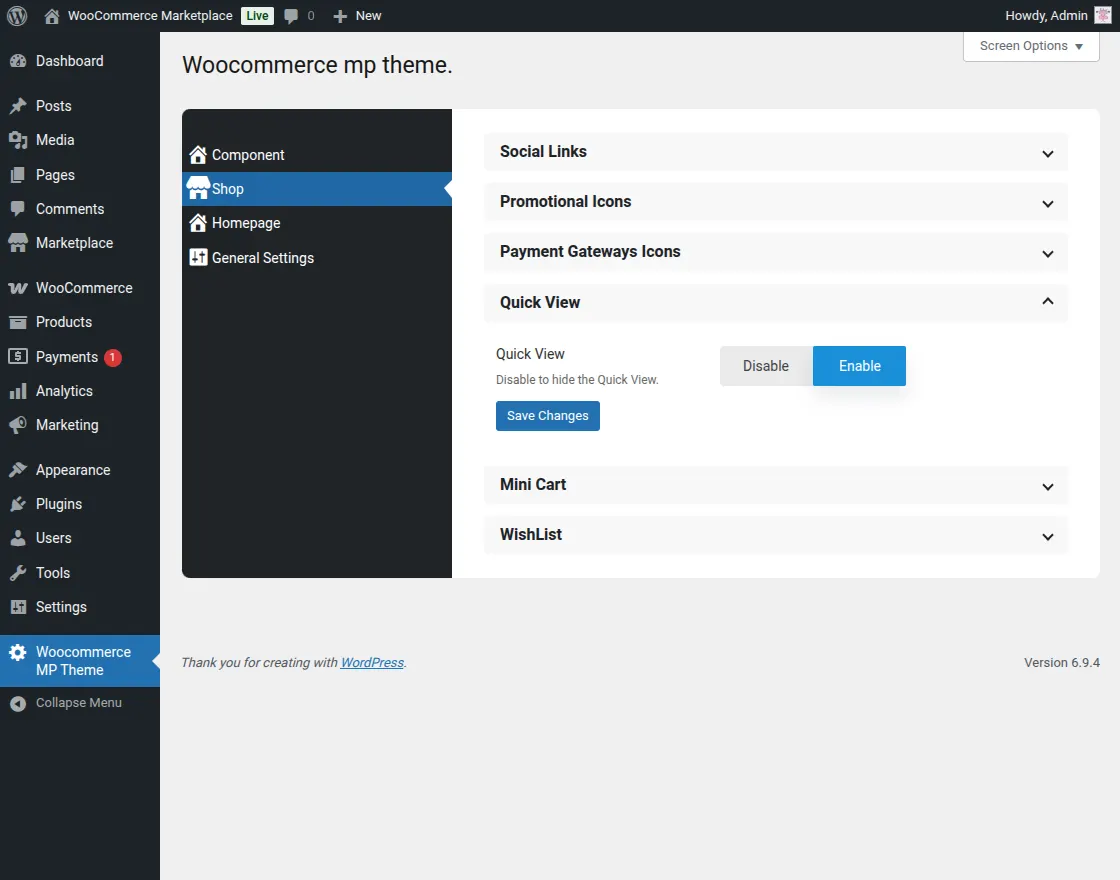Go to the Appearance menu label
This screenshot has width=1120, height=880.
73,470
